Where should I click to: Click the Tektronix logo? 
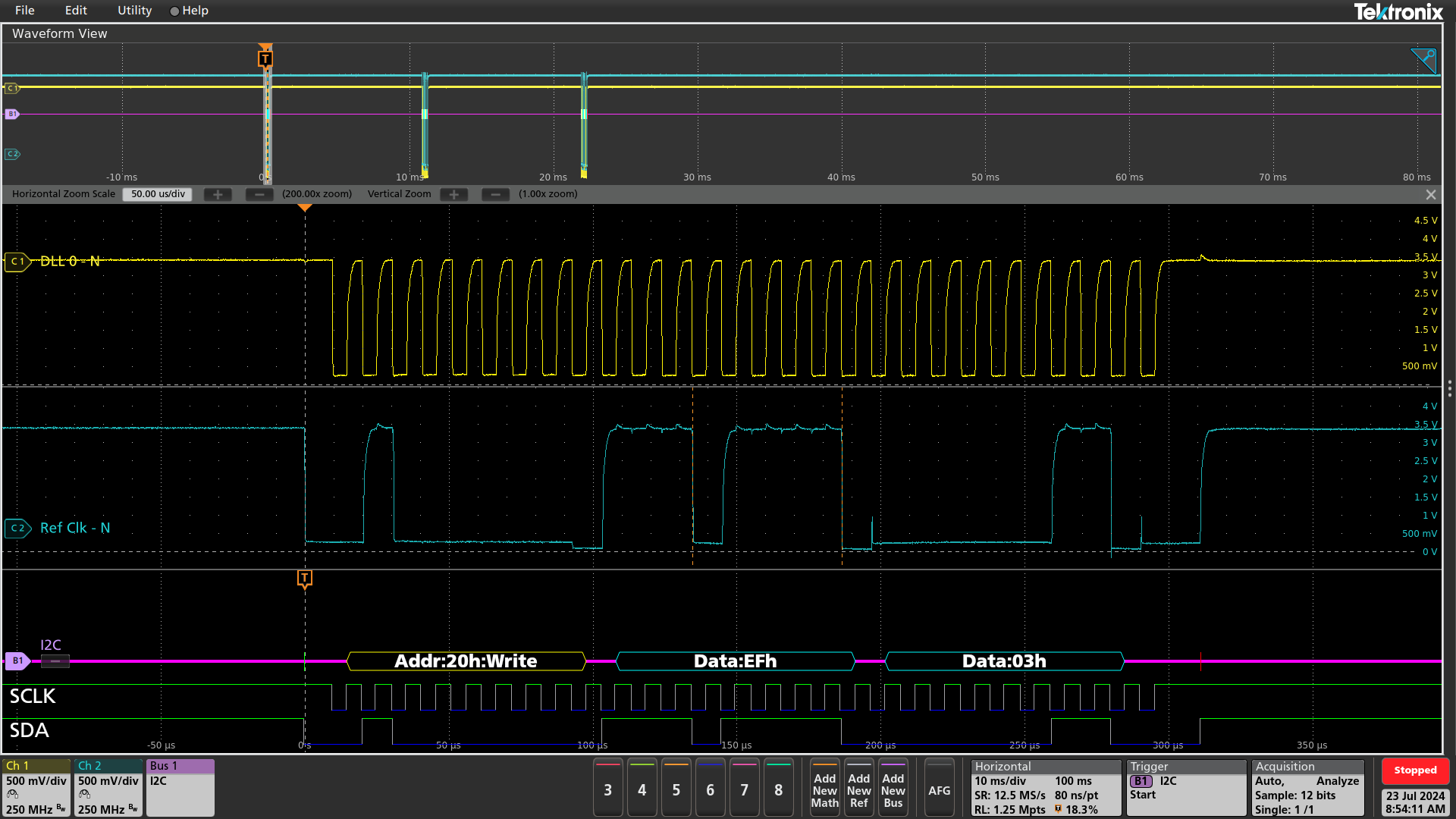click(x=1398, y=11)
